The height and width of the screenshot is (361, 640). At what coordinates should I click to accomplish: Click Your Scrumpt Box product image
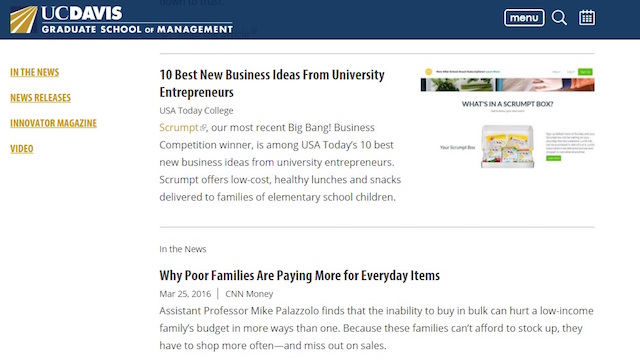pyautogui.click(x=507, y=146)
